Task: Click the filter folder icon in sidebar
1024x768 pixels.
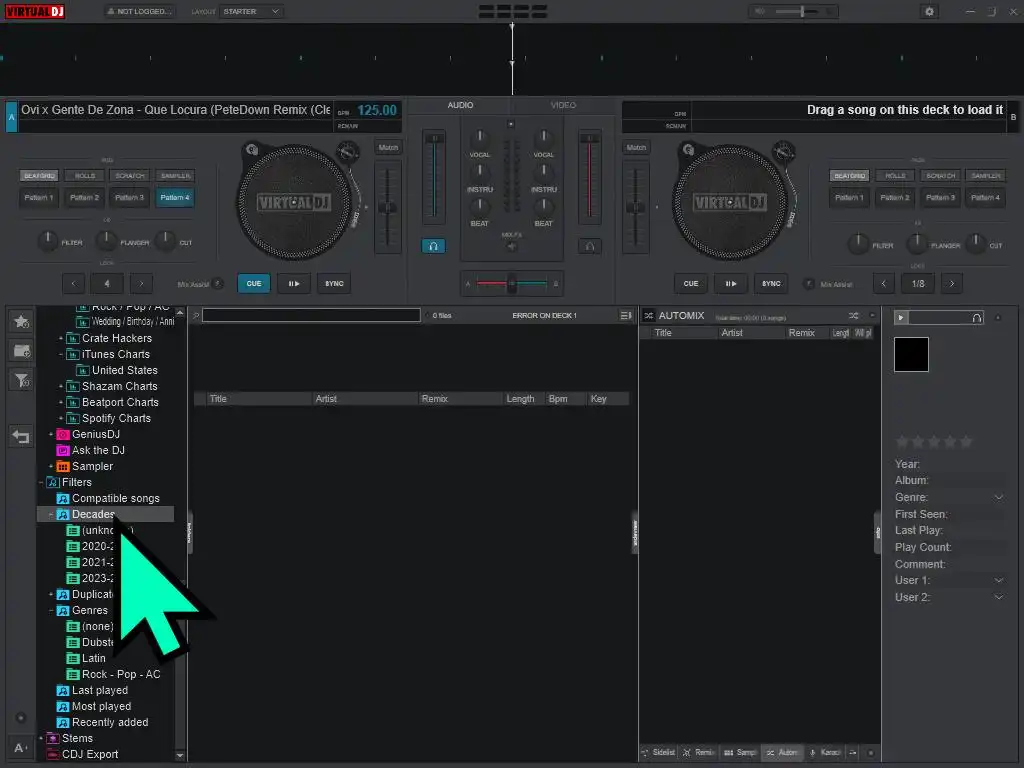Action: [x=22, y=380]
